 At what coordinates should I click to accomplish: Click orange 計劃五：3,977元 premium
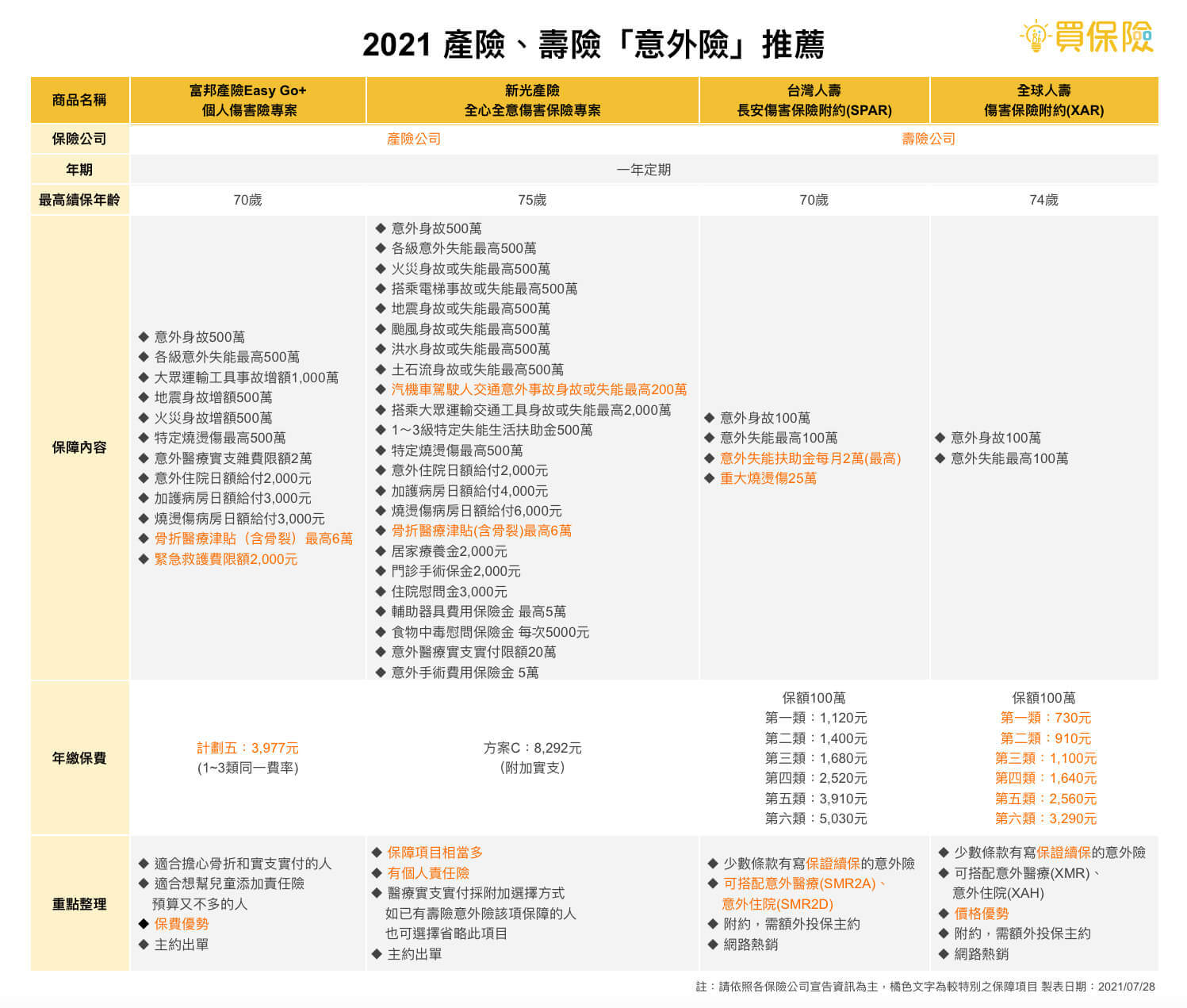click(247, 748)
